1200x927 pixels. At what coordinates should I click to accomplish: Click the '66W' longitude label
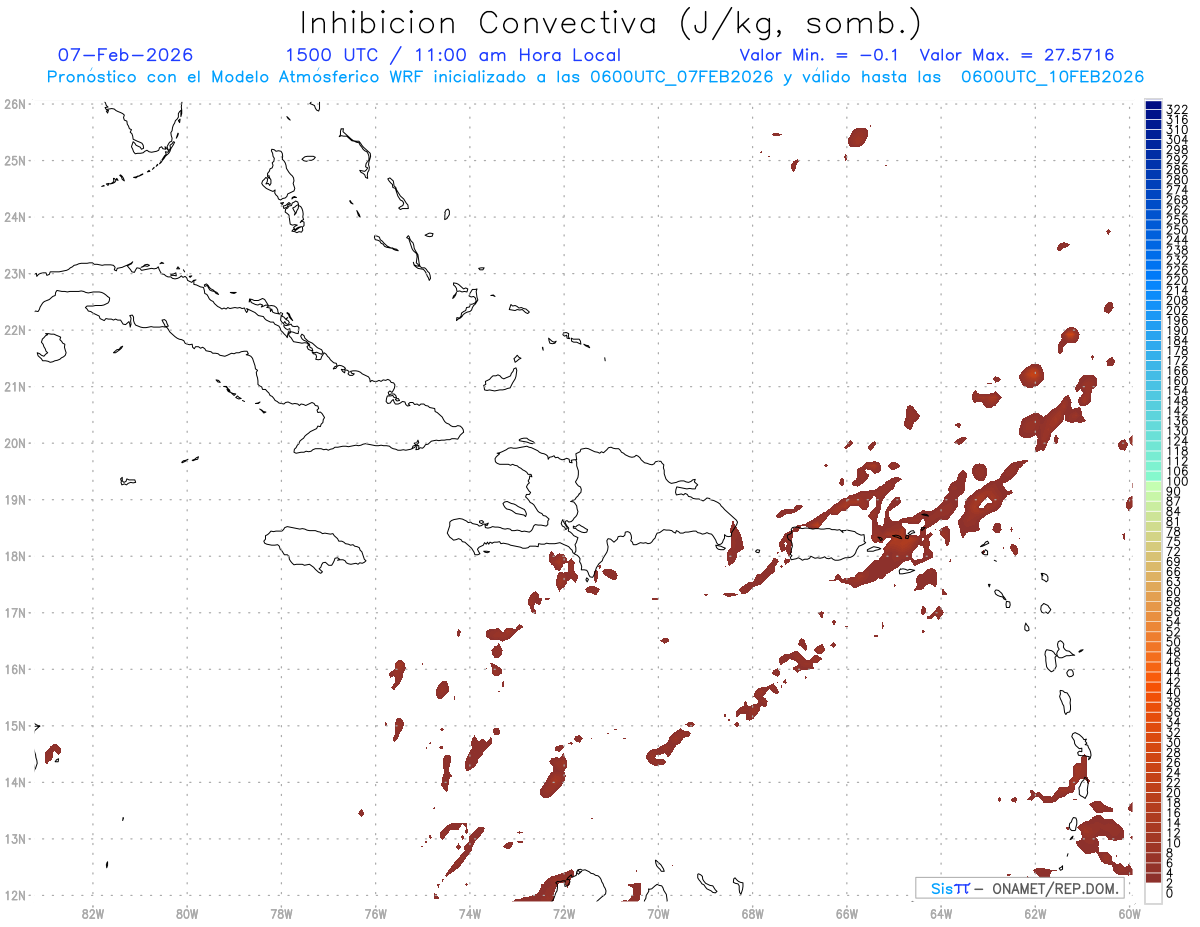coord(846,913)
